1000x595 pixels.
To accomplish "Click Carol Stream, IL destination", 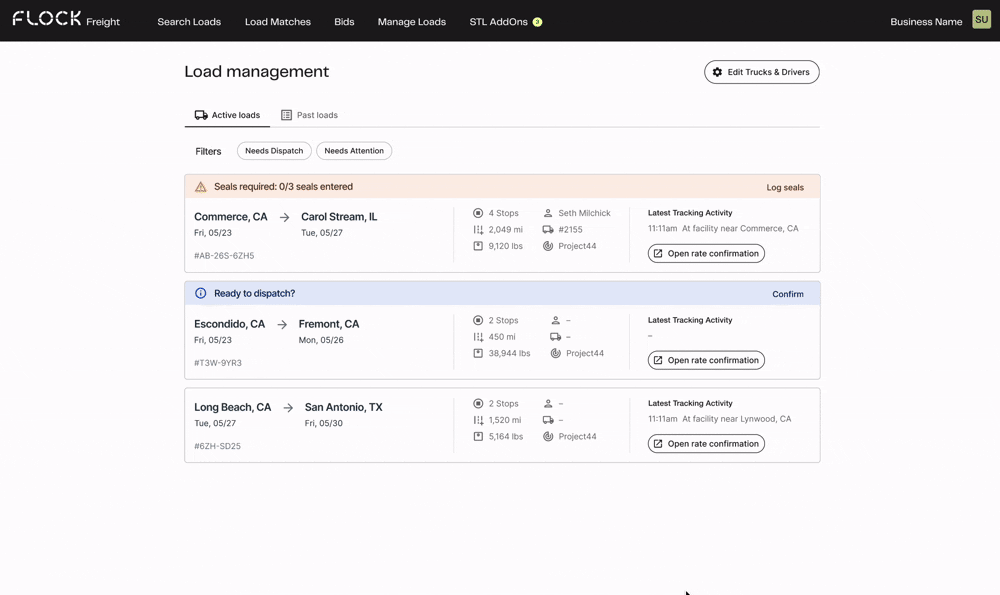I will coord(339,217).
